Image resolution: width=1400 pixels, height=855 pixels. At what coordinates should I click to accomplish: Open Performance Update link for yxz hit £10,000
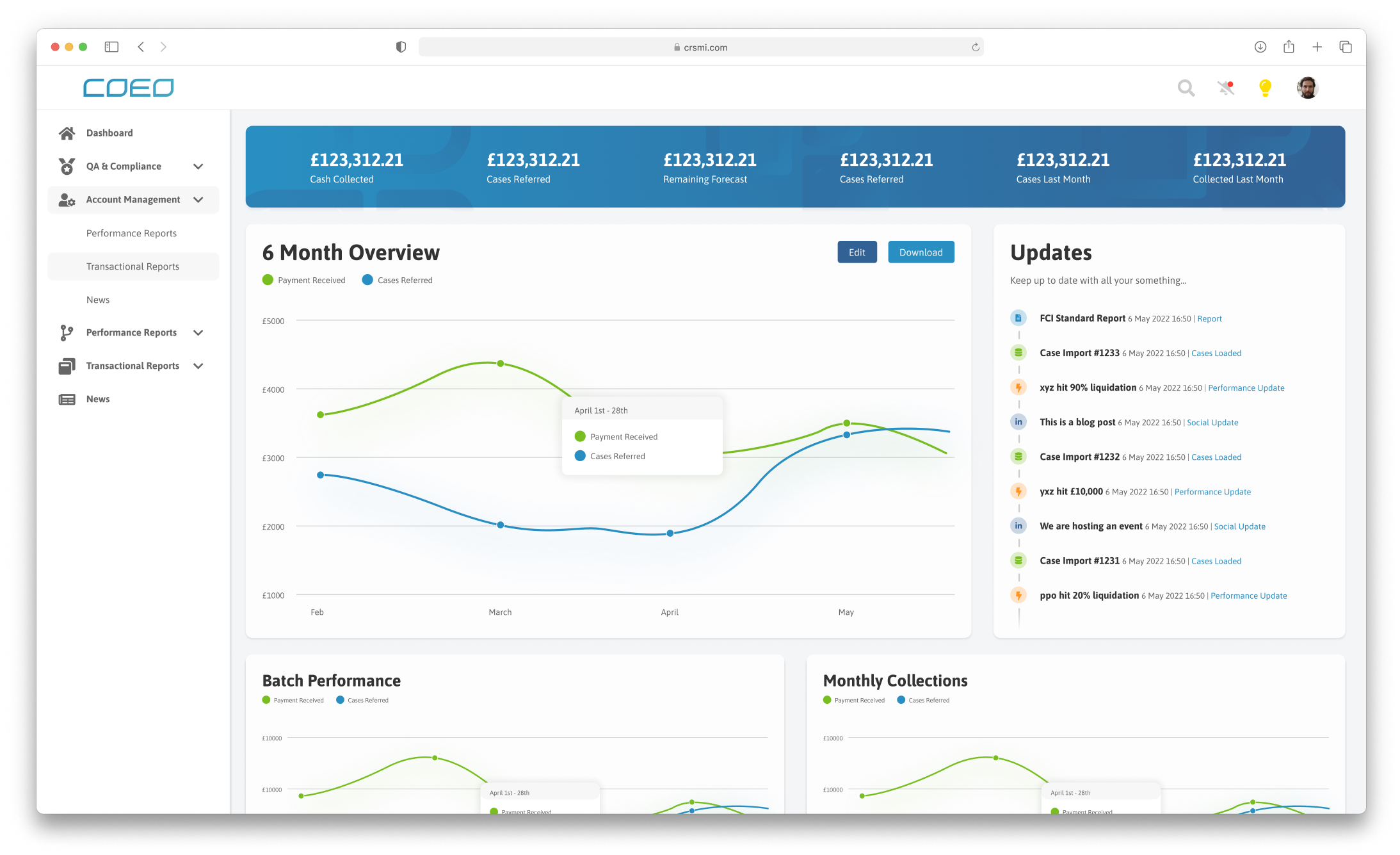tap(1212, 491)
